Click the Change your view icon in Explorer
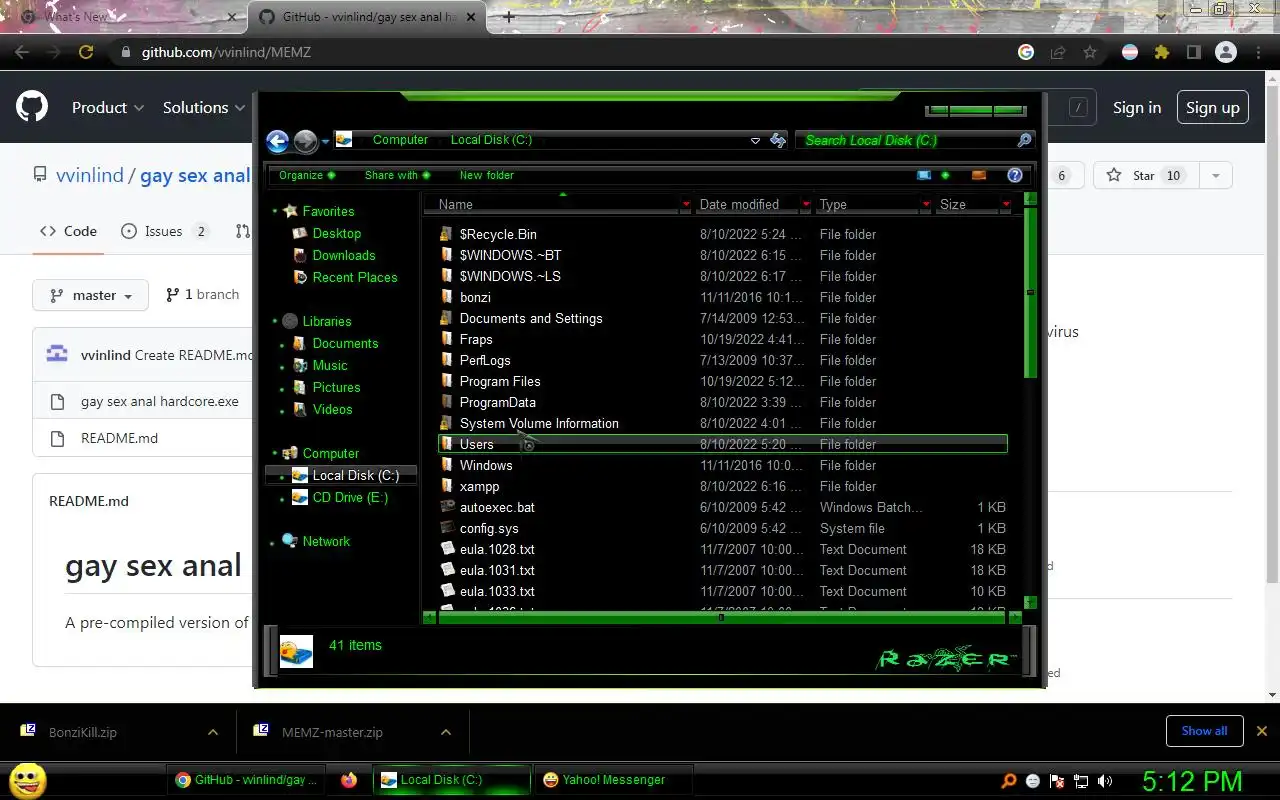This screenshot has width=1280, height=800. (x=924, y=175)
